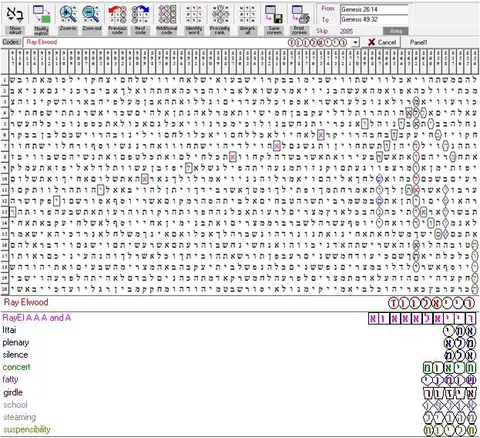
Task: Select the fatty term in list
Action: [10, 379]
